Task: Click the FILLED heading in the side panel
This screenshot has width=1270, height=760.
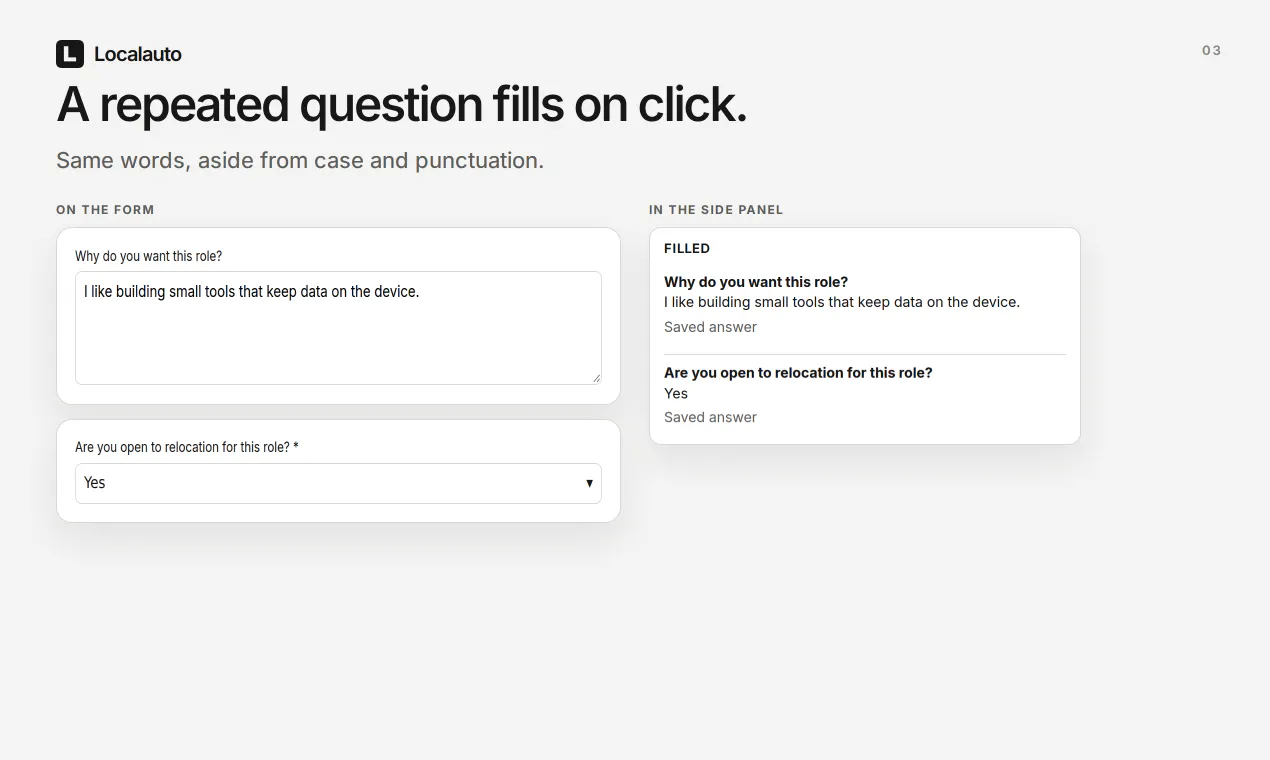Action: click(687, 248)
